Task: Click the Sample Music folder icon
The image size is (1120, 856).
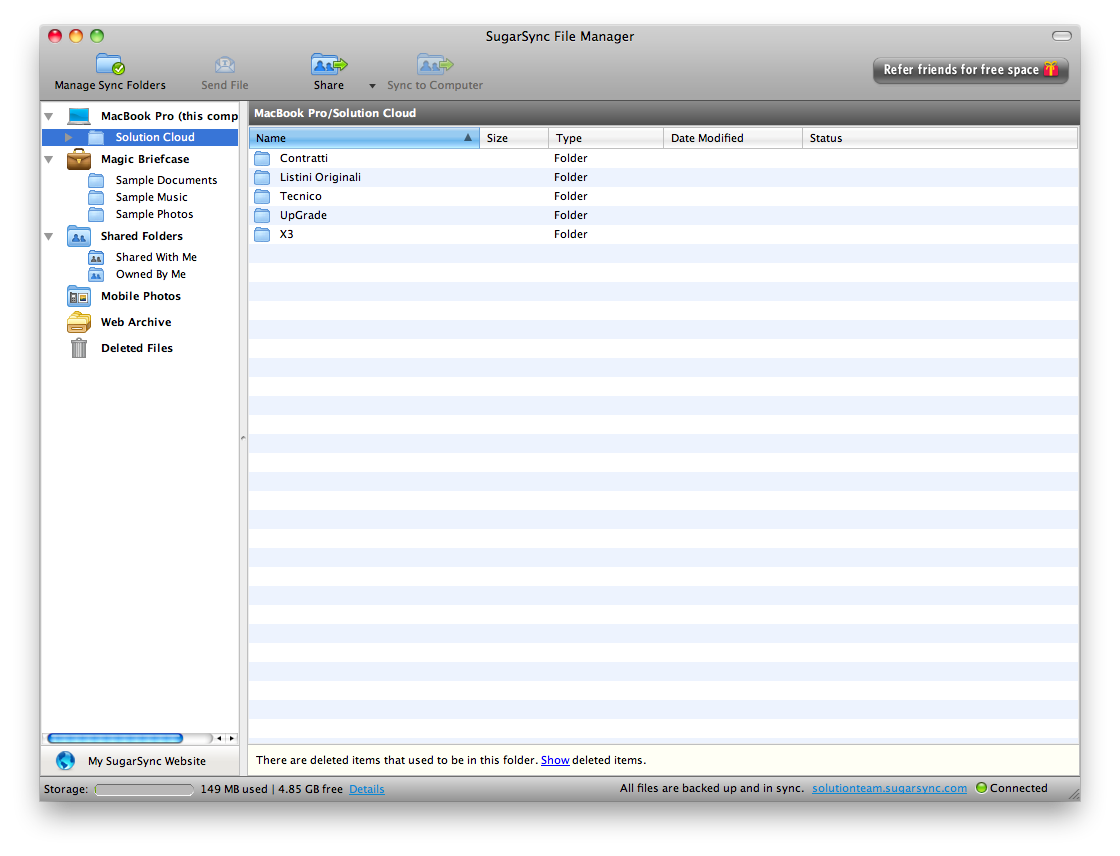Action: pyautogui.click(x=96, y=197)
